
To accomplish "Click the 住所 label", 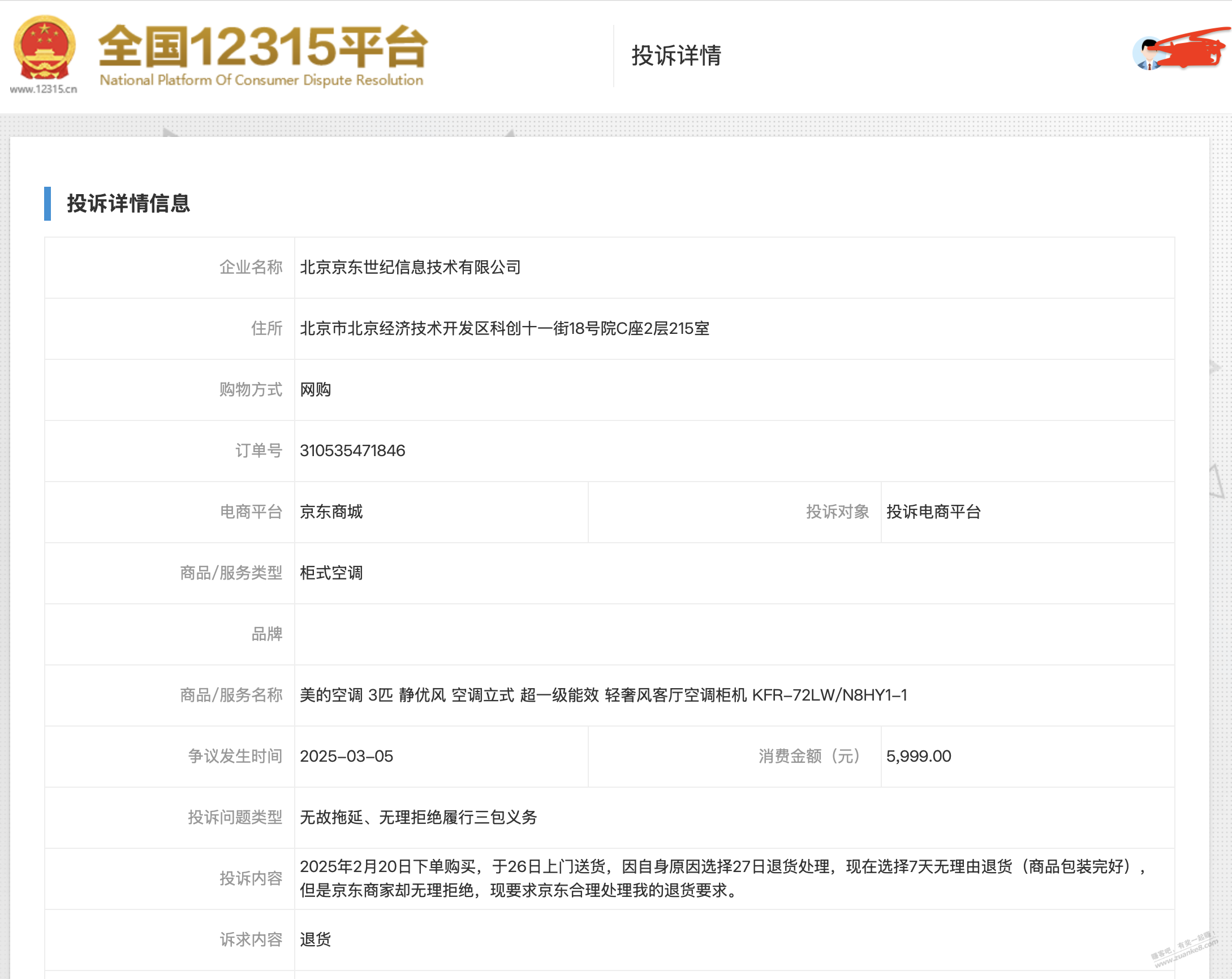I will coord(267,329).
